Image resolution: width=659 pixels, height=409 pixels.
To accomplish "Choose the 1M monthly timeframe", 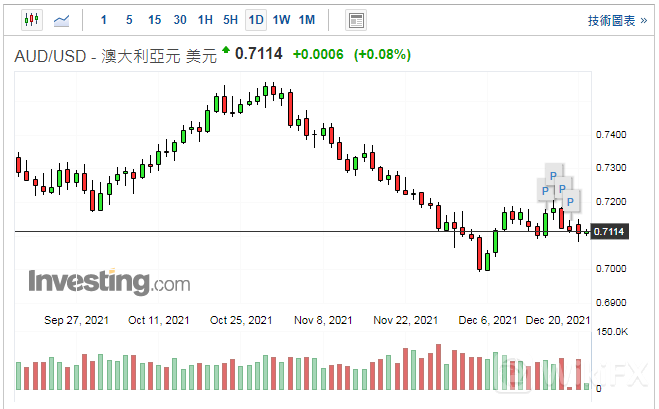I will tap(307, 19).
